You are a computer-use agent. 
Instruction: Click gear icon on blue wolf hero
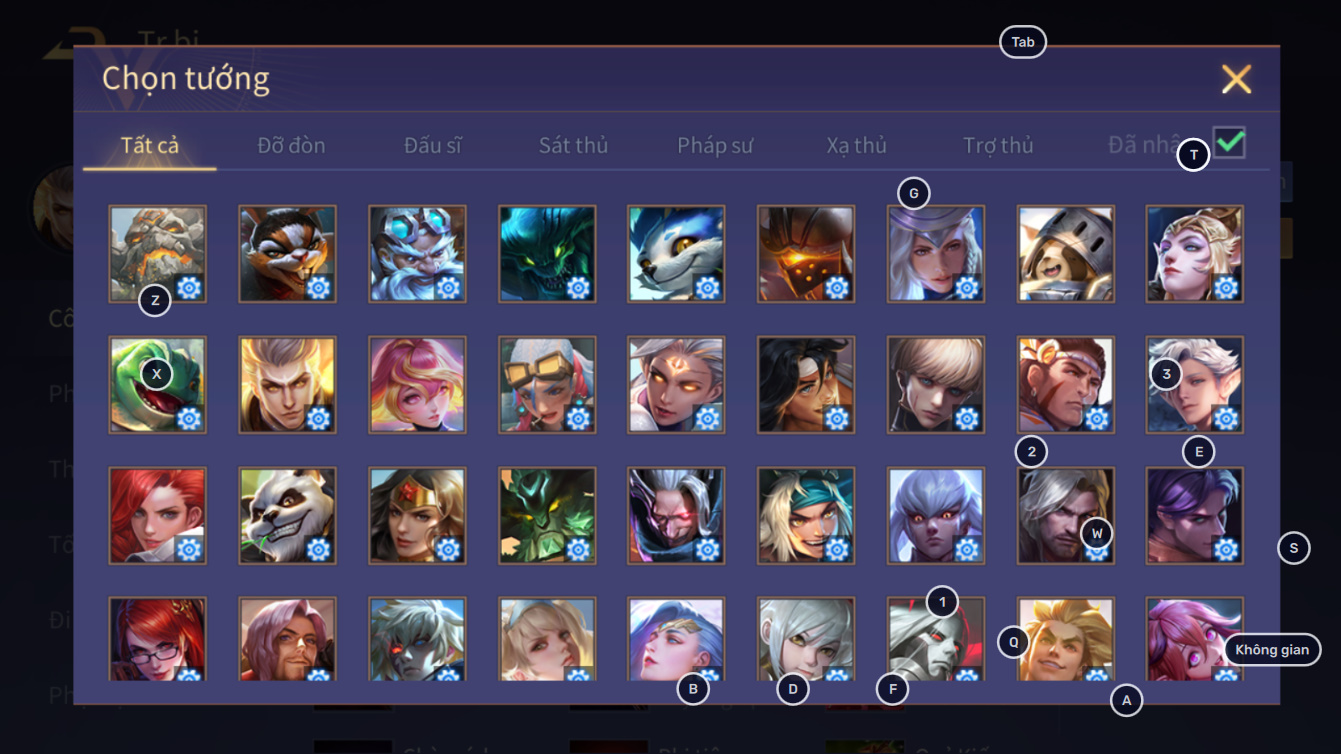tap(707, 288)
